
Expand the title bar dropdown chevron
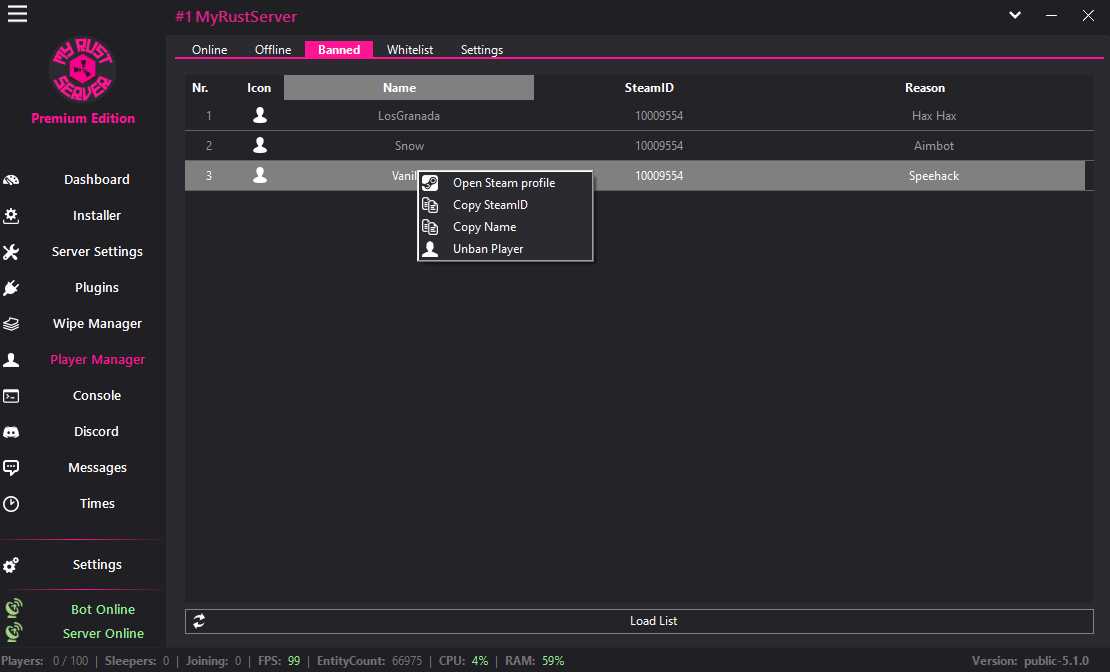click(x=1015, y=15)
